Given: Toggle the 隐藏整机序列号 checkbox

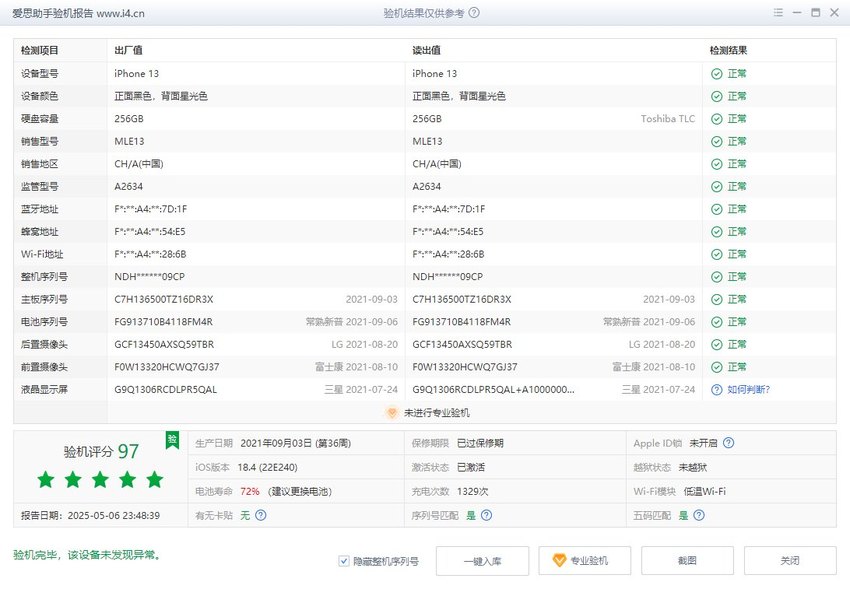Looking at the screenshot, I should point(344,561).
